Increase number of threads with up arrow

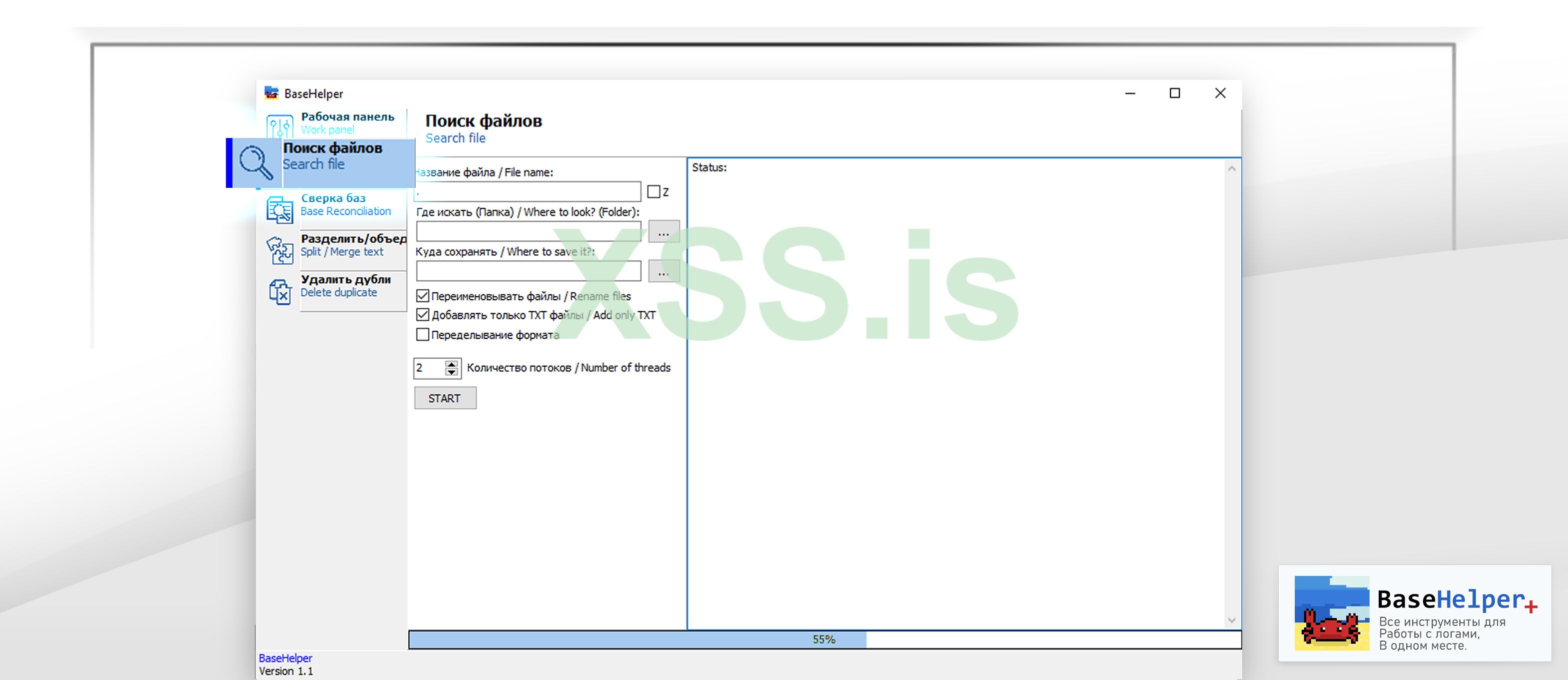[x=451, y=363]
